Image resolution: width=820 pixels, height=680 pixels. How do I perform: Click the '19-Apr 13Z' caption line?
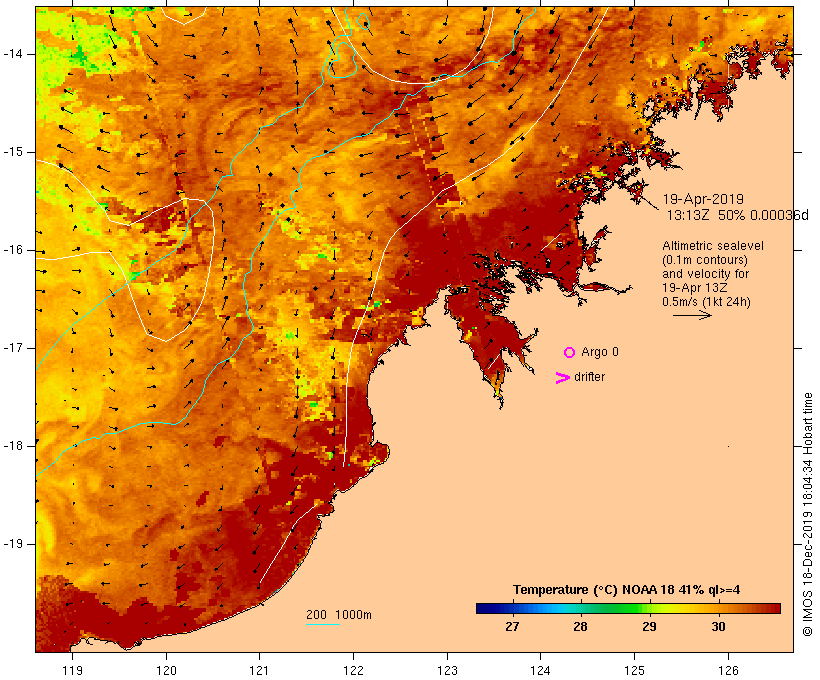click(x=694, y=288)
